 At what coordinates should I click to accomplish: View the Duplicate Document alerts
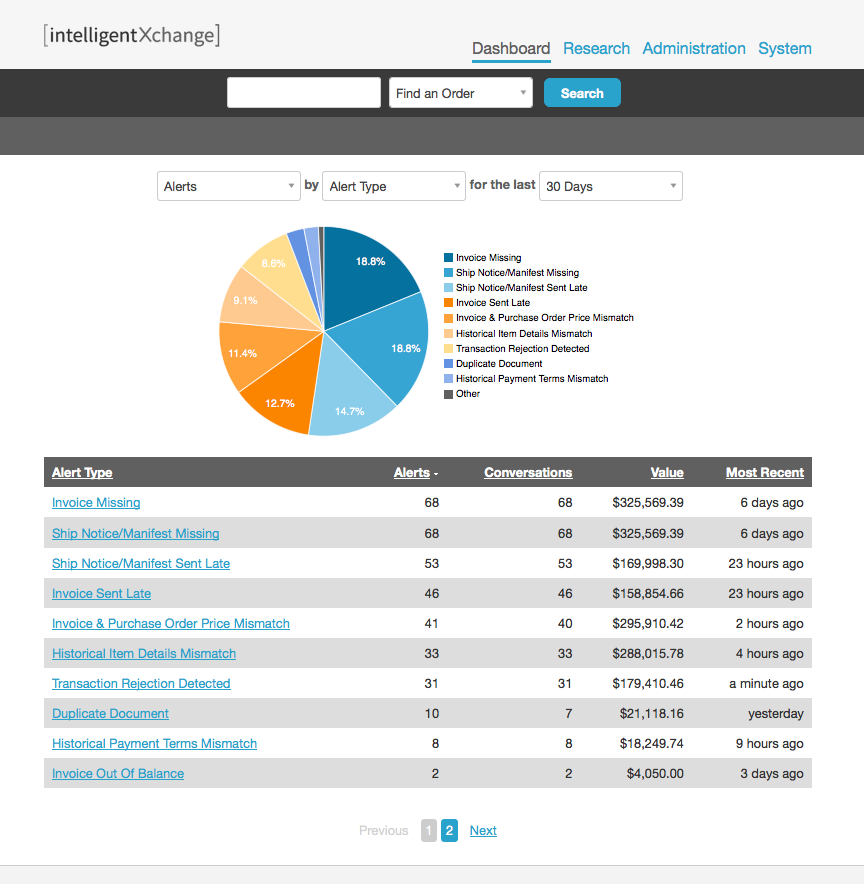(x=110, y=713)
